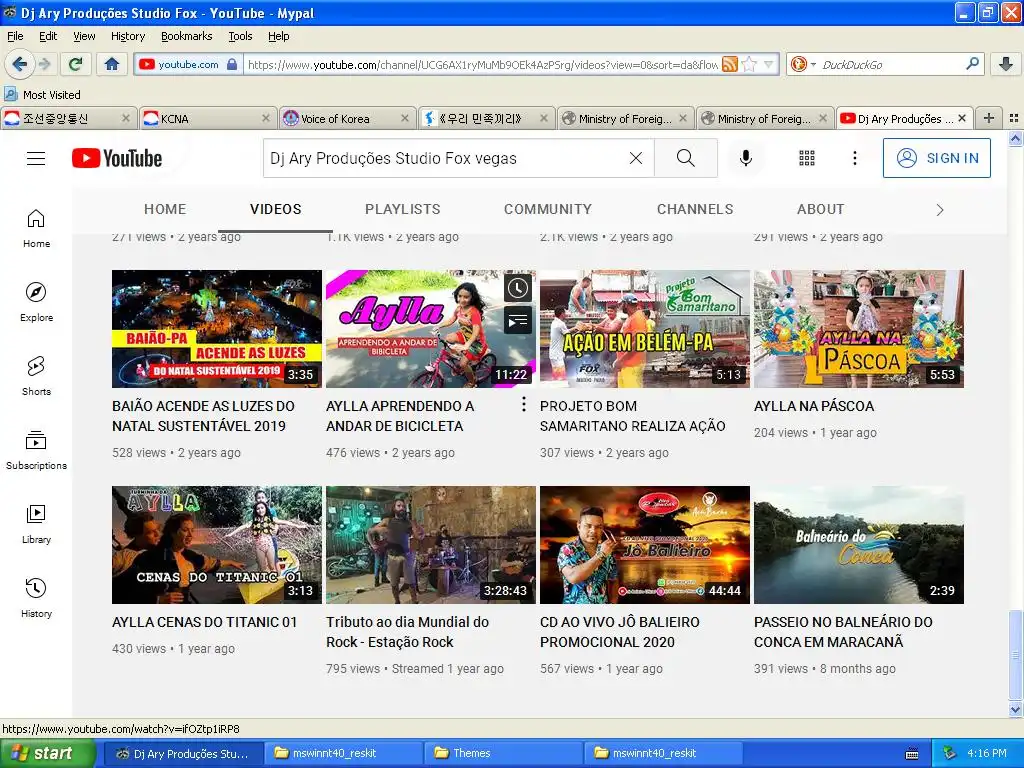Open the YouTube hamburger guide menu

coord(36,158)
